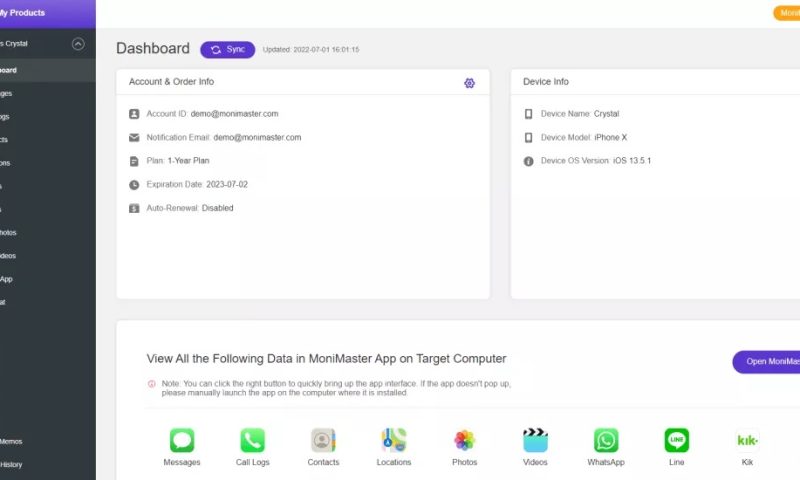The width and height of the screenshot is (800, 480).
Task: Click the Dashboard page heading
Action: point(153,48)
